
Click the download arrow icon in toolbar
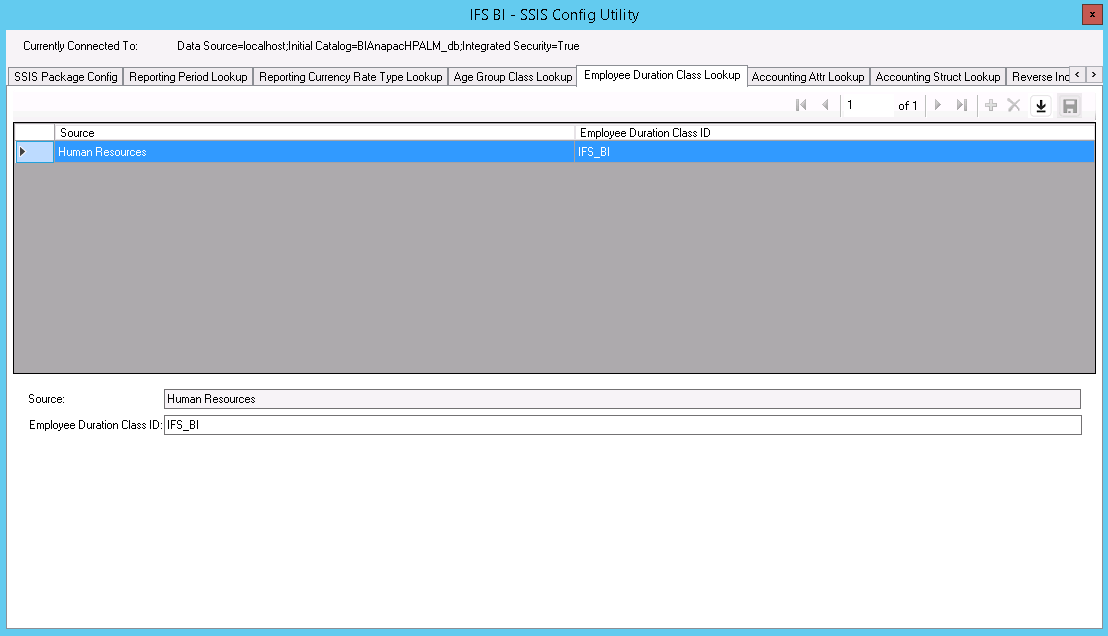tap(1041, 106)
